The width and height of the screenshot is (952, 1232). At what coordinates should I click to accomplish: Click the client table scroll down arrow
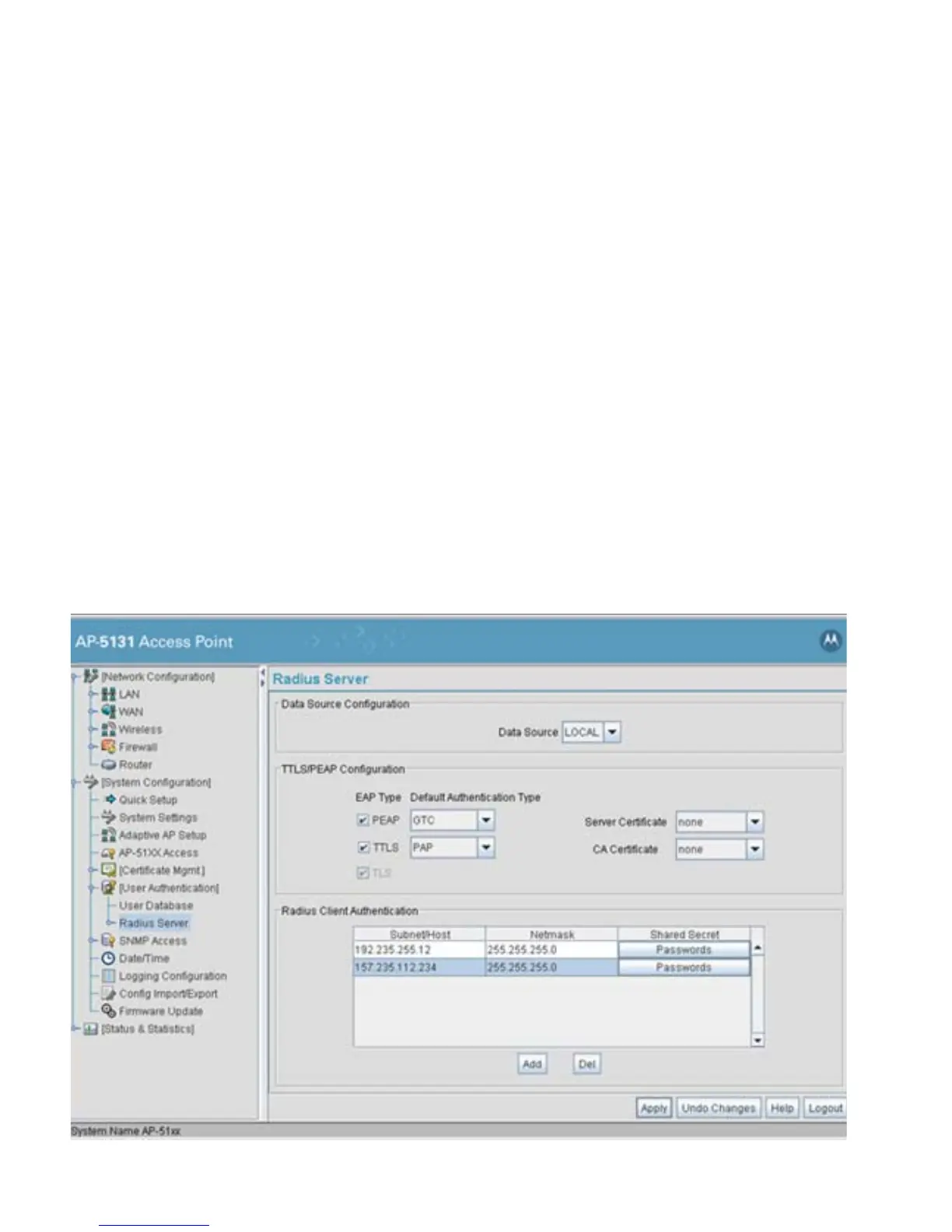(758, 1041)
